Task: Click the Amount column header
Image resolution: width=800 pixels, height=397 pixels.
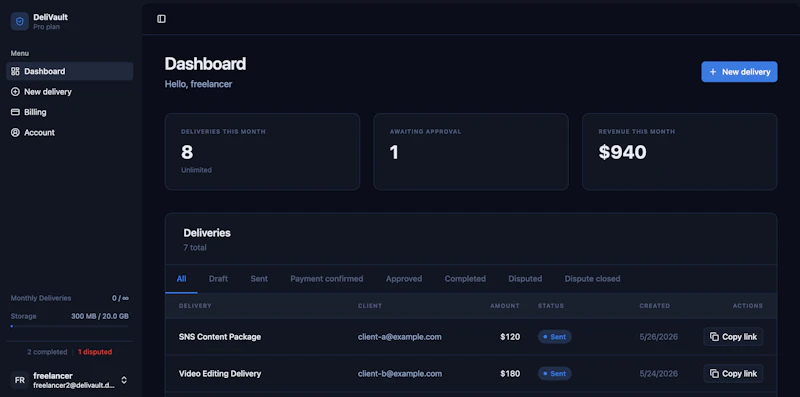Action: click(505, 306)
